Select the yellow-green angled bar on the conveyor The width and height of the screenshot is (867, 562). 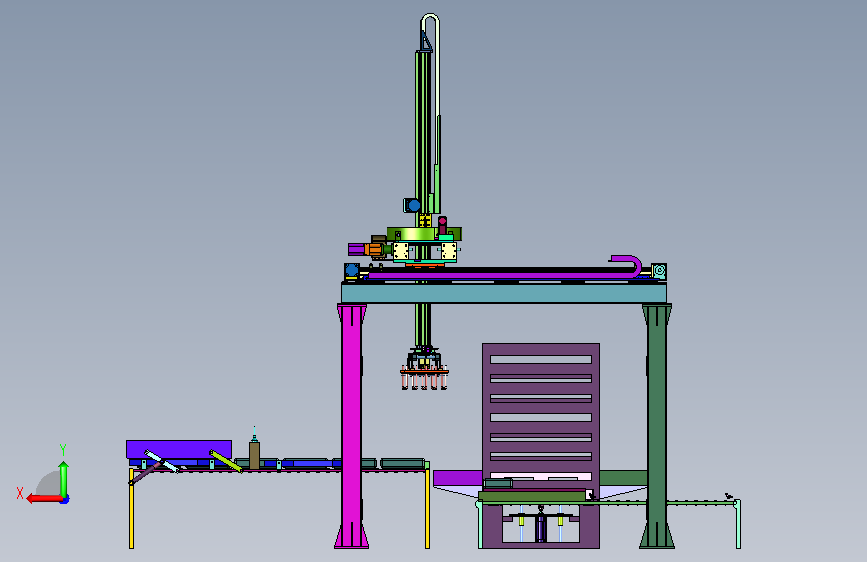[x=226, y=461]
